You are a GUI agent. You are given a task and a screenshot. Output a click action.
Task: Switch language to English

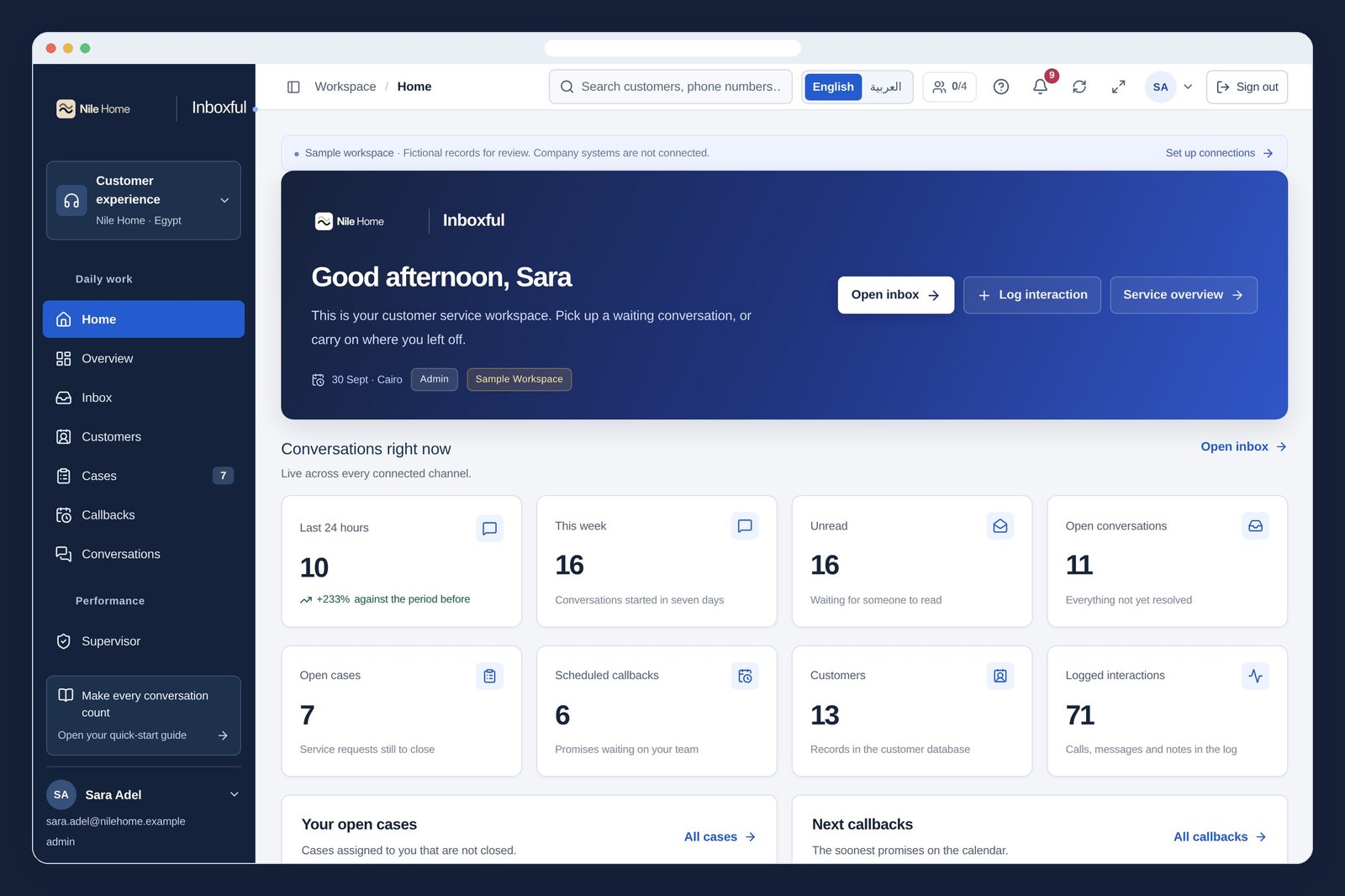tap(833, 87)
